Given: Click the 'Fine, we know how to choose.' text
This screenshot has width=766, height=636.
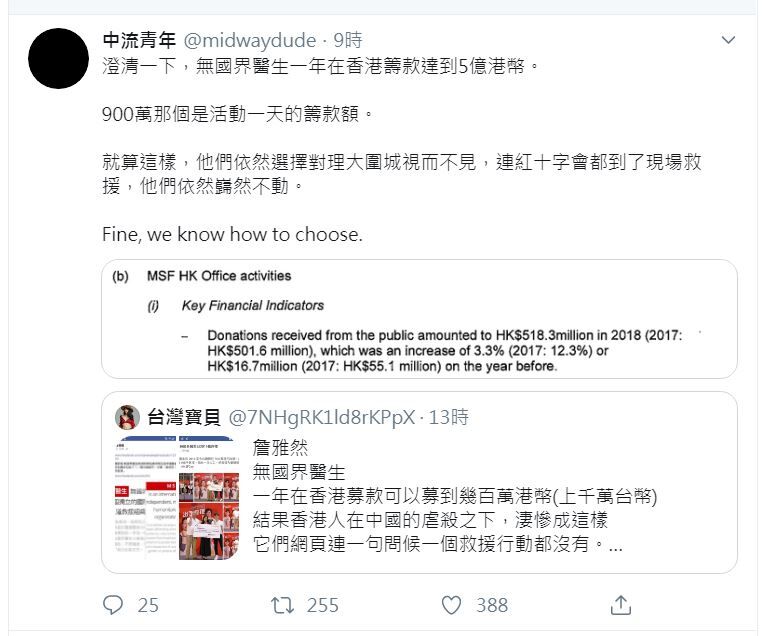Looking at the screenshot, I should pyautogui.click(x=233, y=234).
